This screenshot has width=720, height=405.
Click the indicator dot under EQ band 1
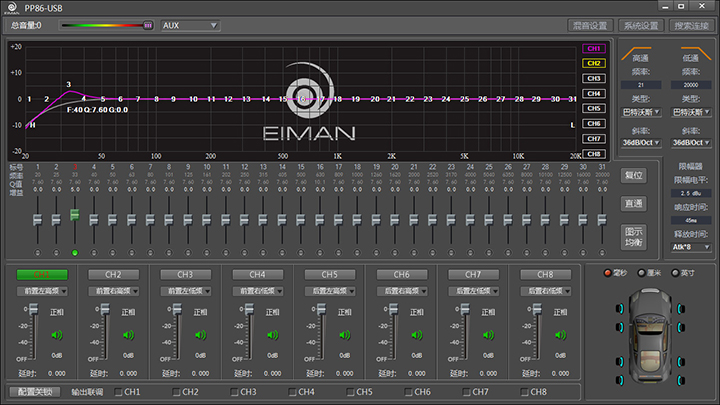click(x=37, y=253)
